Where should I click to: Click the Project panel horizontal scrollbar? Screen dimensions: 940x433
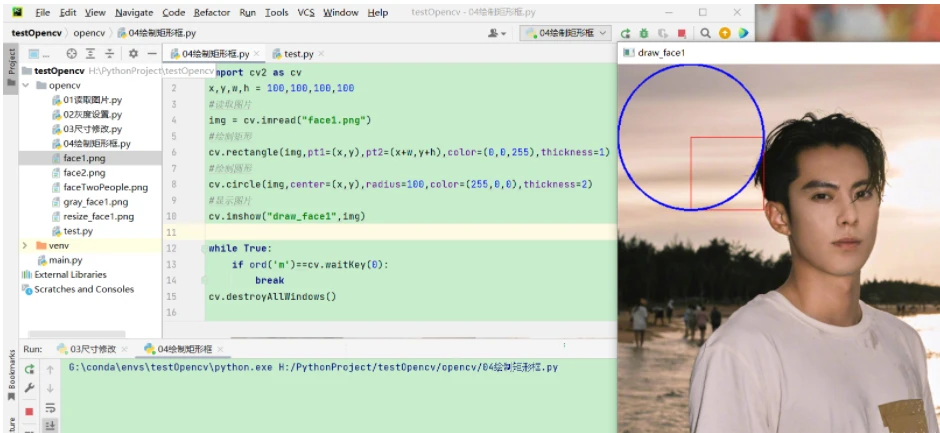point(77,333)
